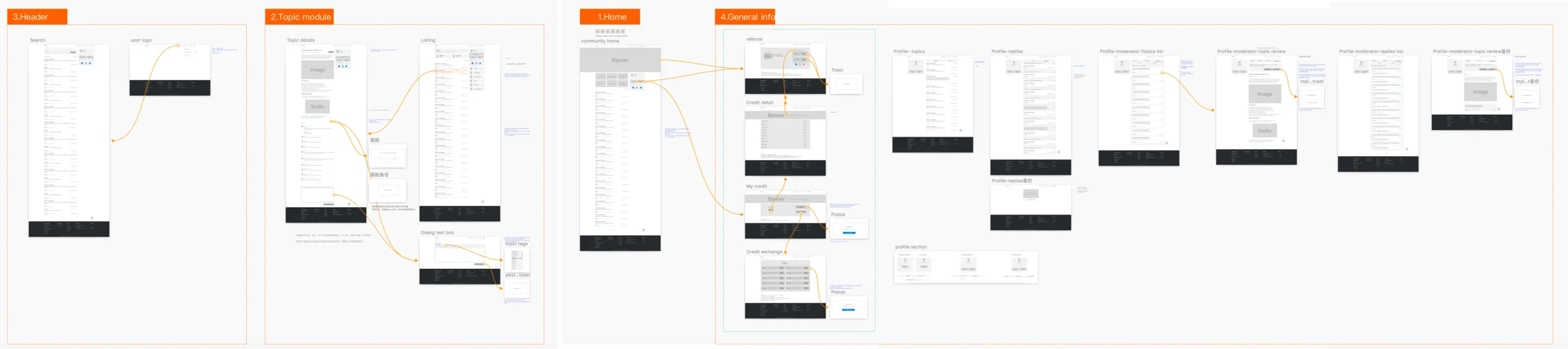This screenshot has width=1568, height=349.
Task: Select the dark footer of the Listing artboard
Action: point(459,213)
